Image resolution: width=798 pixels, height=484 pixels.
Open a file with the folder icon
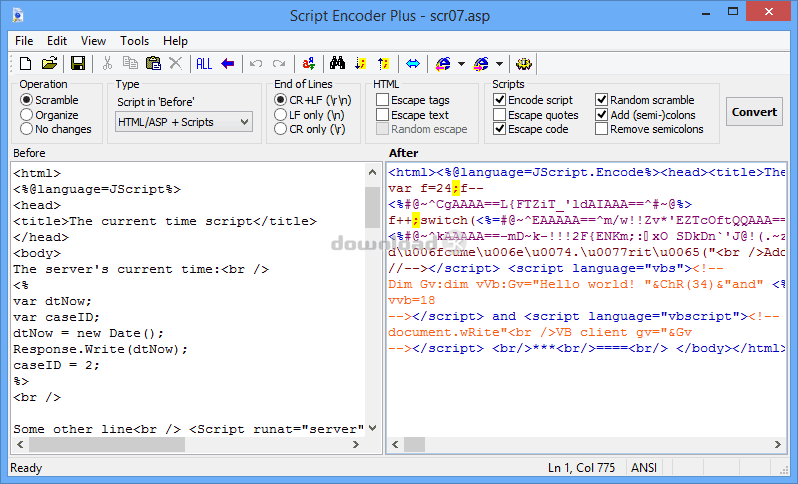click(49, 64)
